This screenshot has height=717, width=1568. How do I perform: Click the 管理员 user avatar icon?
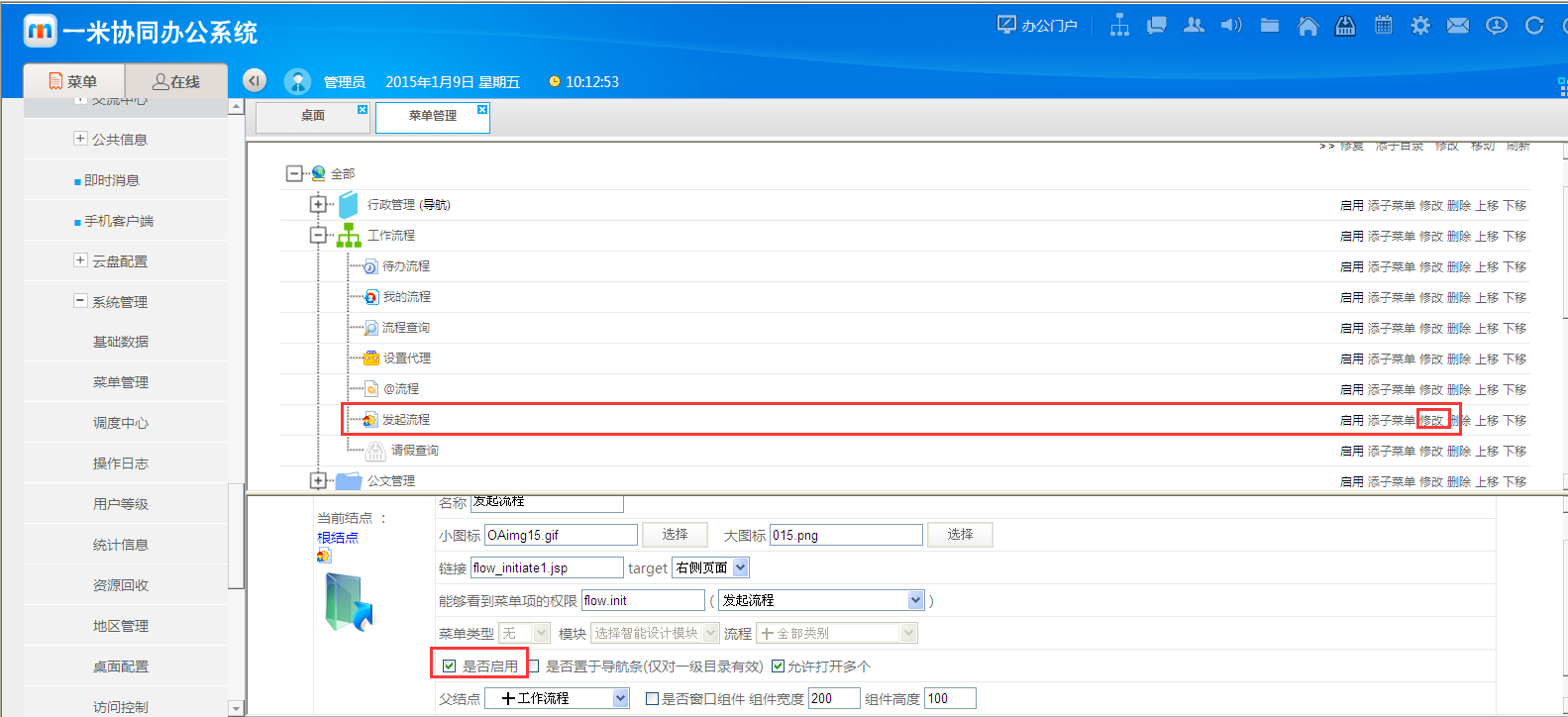click(x=297, y=81)
